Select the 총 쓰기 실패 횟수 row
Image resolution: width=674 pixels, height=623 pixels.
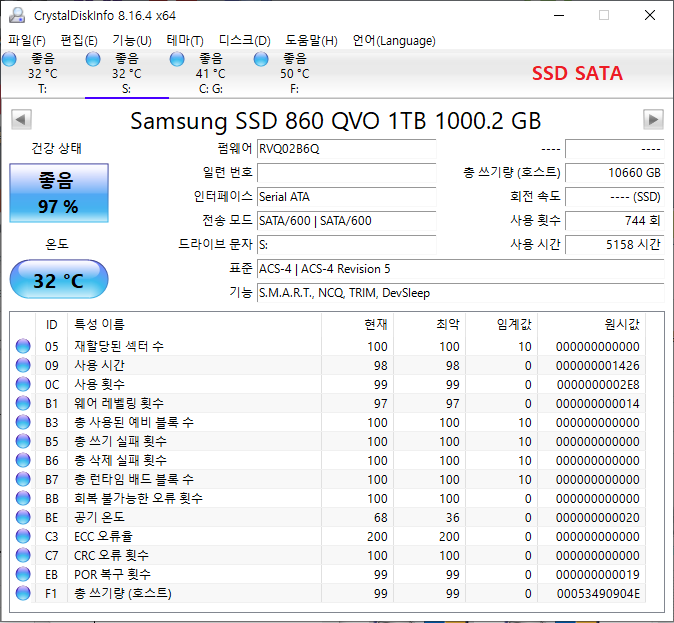pos(328,441)
